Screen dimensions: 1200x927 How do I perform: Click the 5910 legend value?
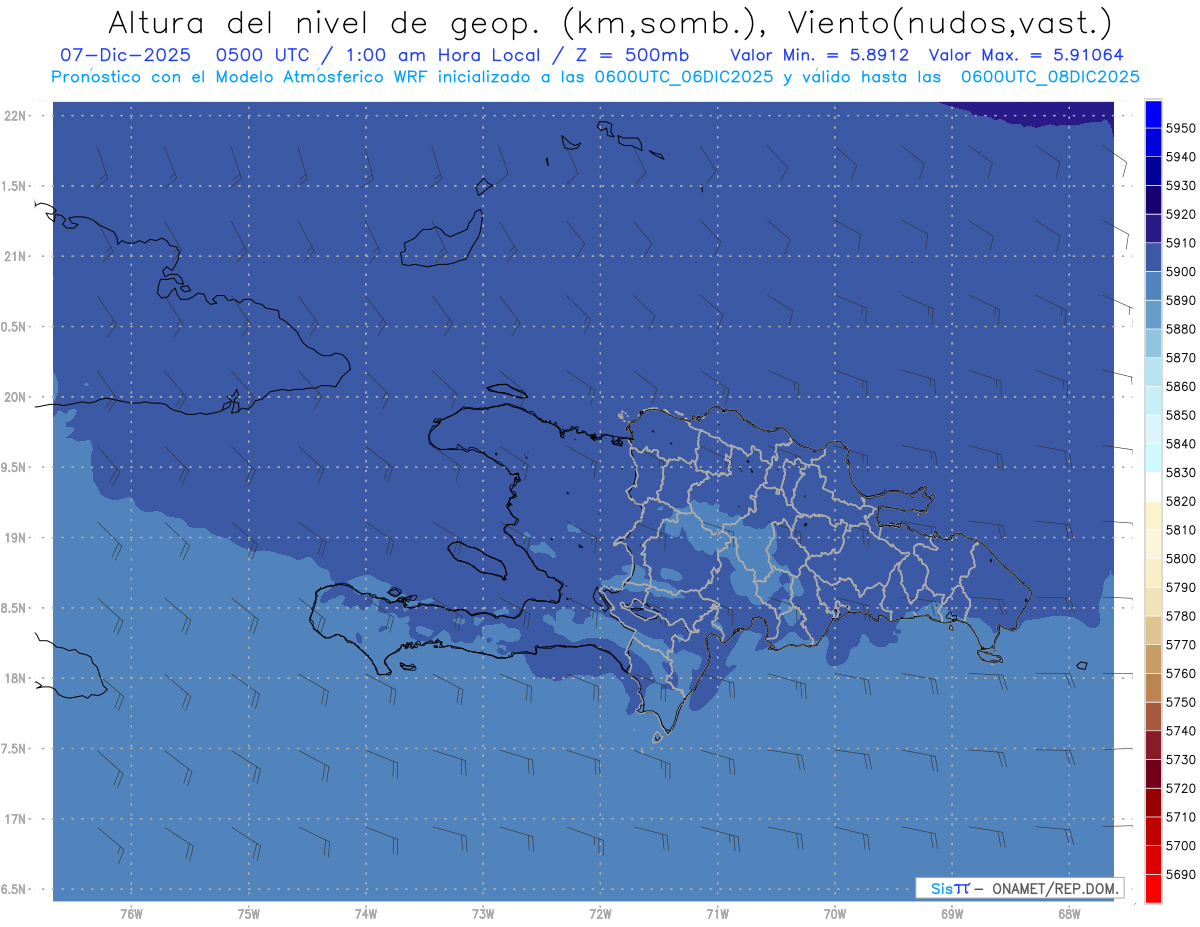pyautogui.click(x=1180, y=243)
